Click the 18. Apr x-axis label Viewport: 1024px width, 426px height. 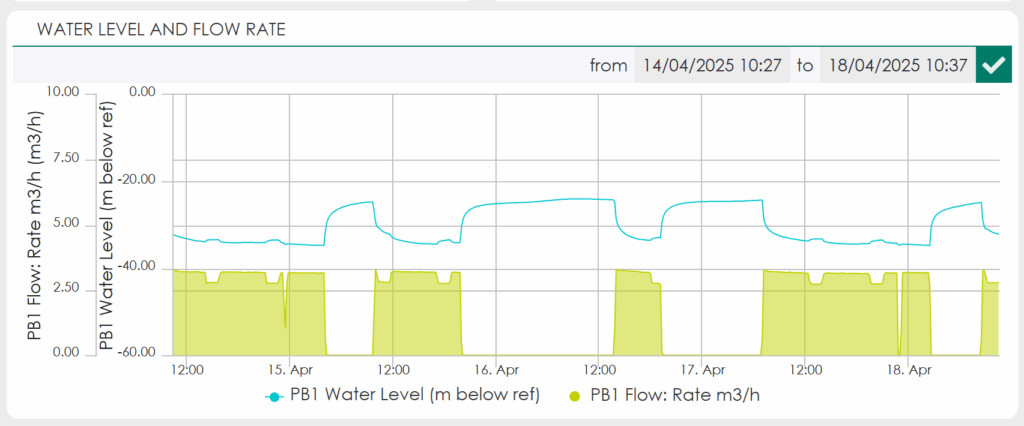[x=908, y=370]
